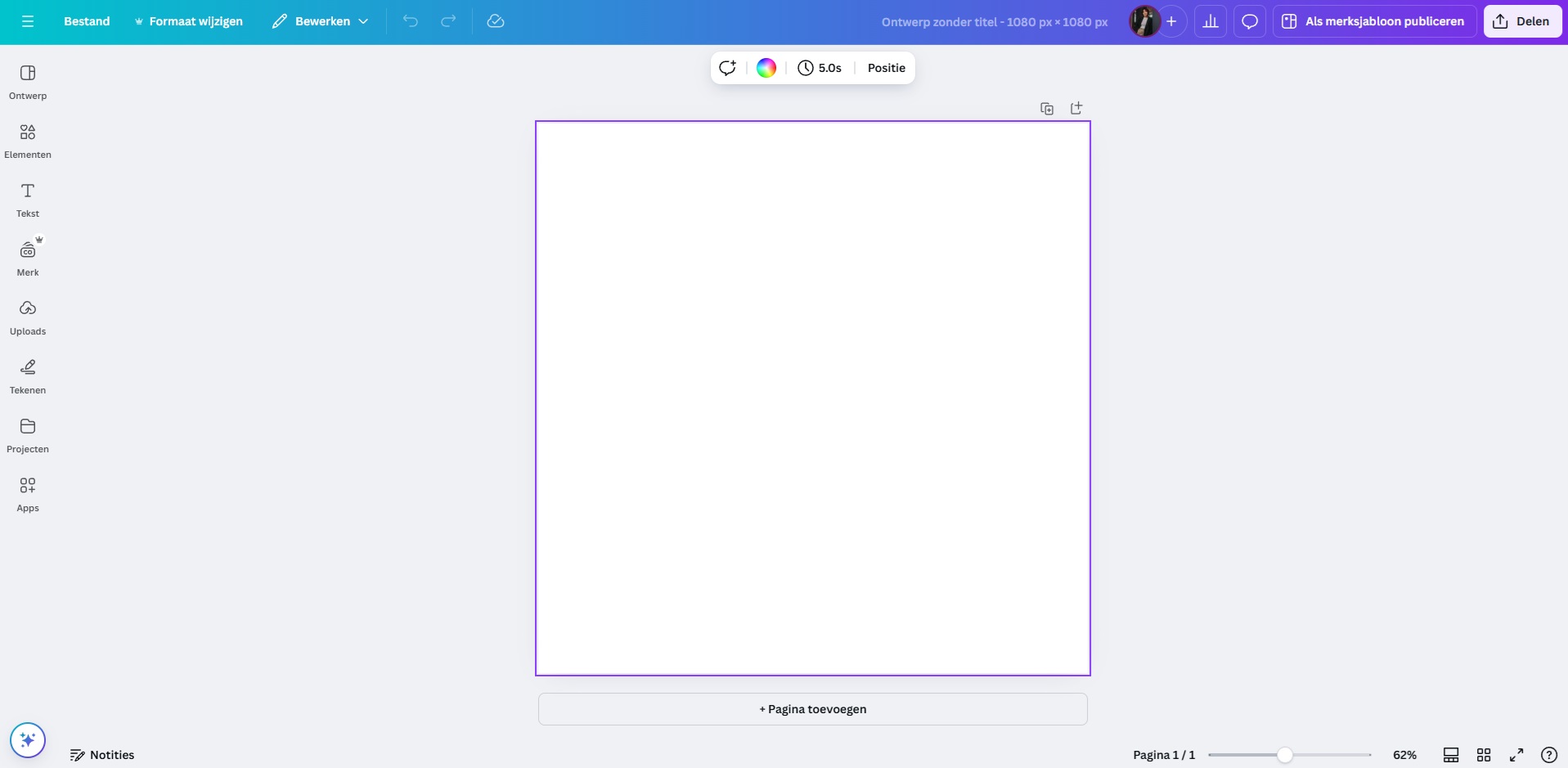Open the animation magic comment icon
The width and height of the screenshot is (1568, 768).
[x=728, y=68]
